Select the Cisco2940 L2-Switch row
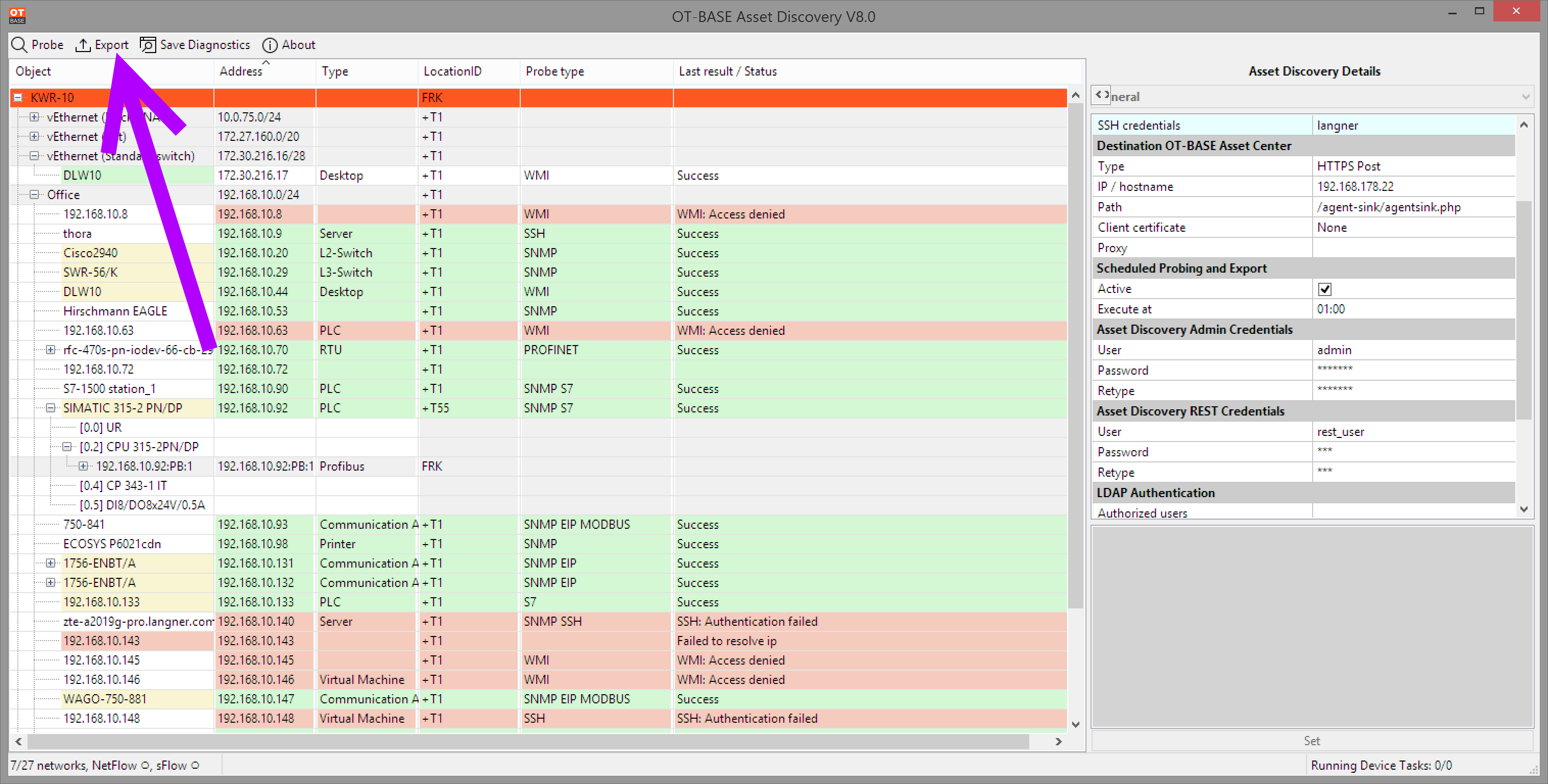 pyautogui.click(x=538, y=253)
